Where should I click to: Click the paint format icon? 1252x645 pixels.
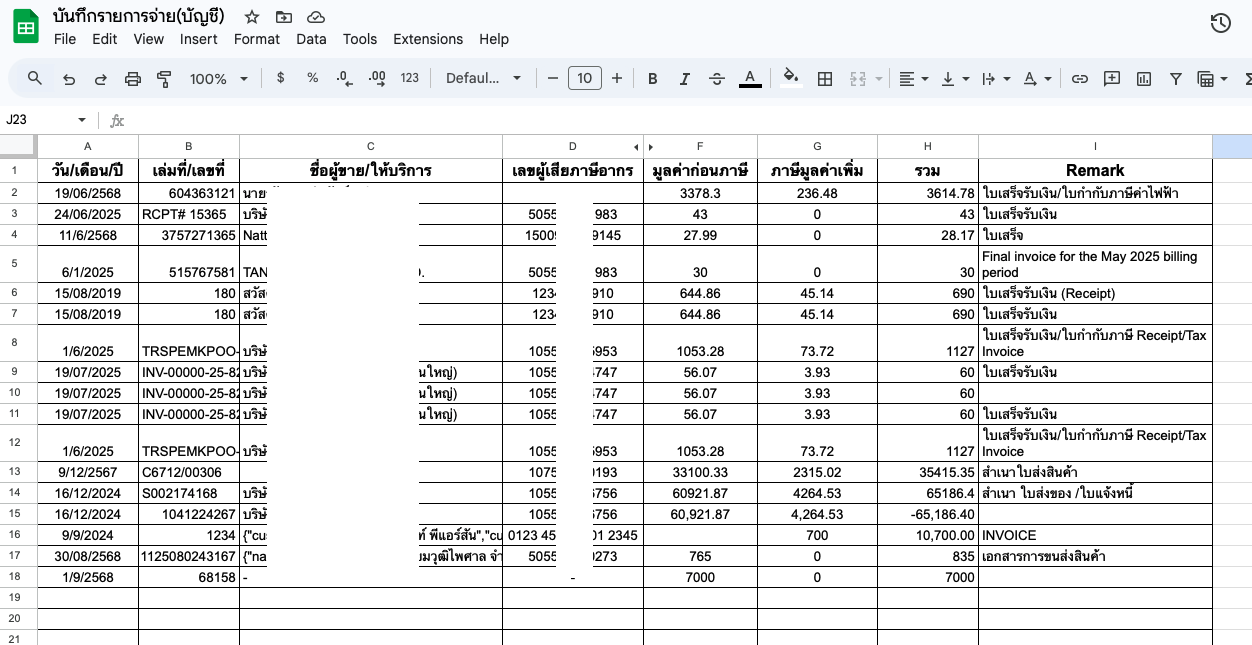164,78
